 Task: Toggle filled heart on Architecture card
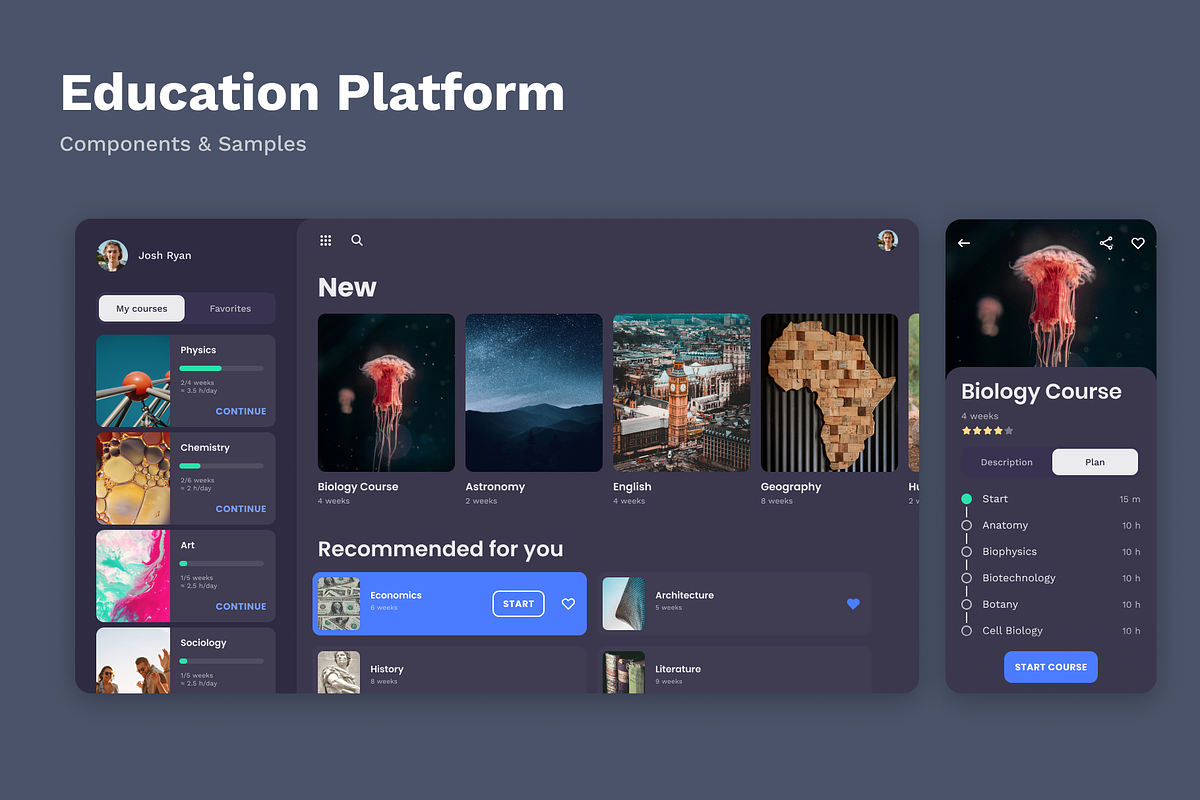pyautogui.click(x=853, y=604)
